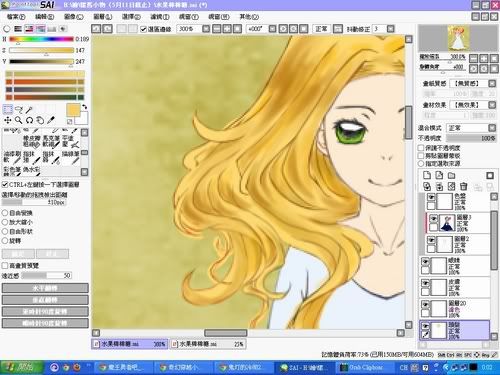Select the rectangular selection tool

[x=7, y=109]
